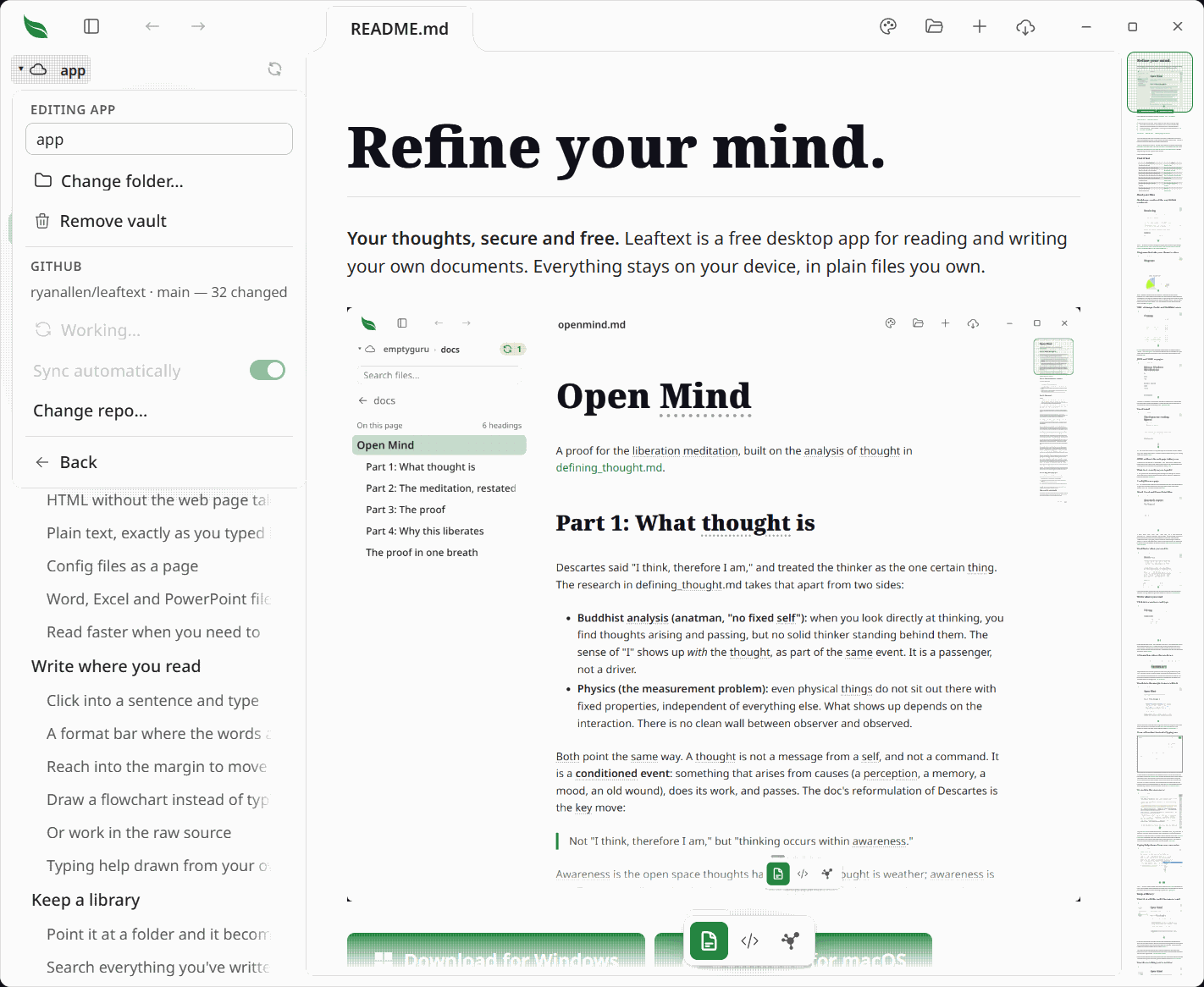Image resolution: width=1204 pixels, height=987 pixels.
Task: Open 'Typing help drawn from your' outline entry
Action: tap(157, 866)
